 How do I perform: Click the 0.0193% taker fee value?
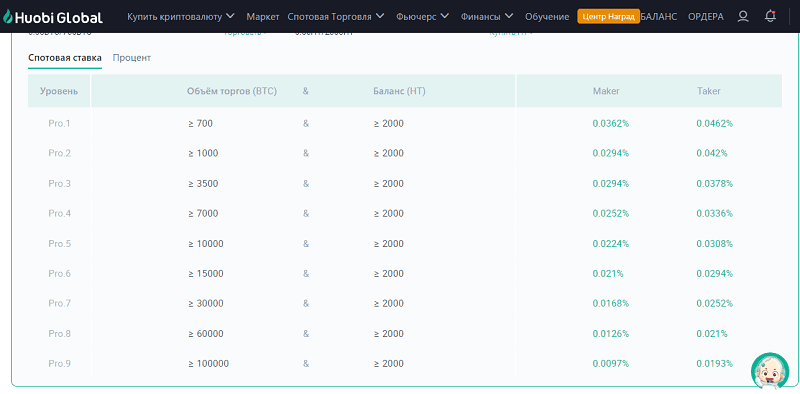(715, 364)
